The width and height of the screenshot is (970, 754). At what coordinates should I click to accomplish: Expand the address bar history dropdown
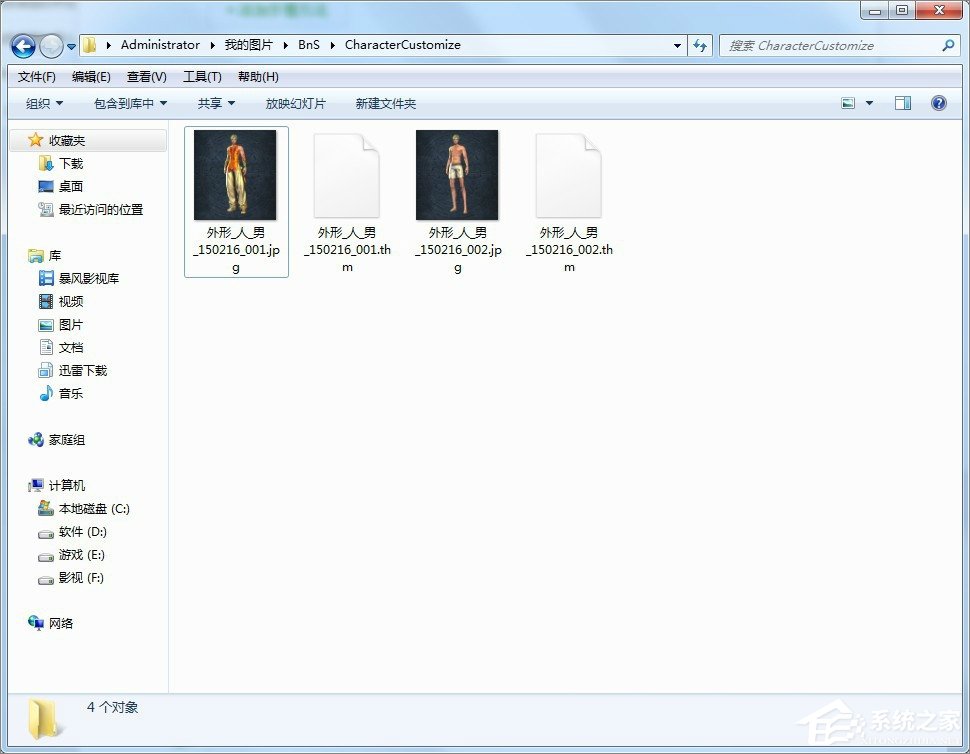[x=678, y=45]
